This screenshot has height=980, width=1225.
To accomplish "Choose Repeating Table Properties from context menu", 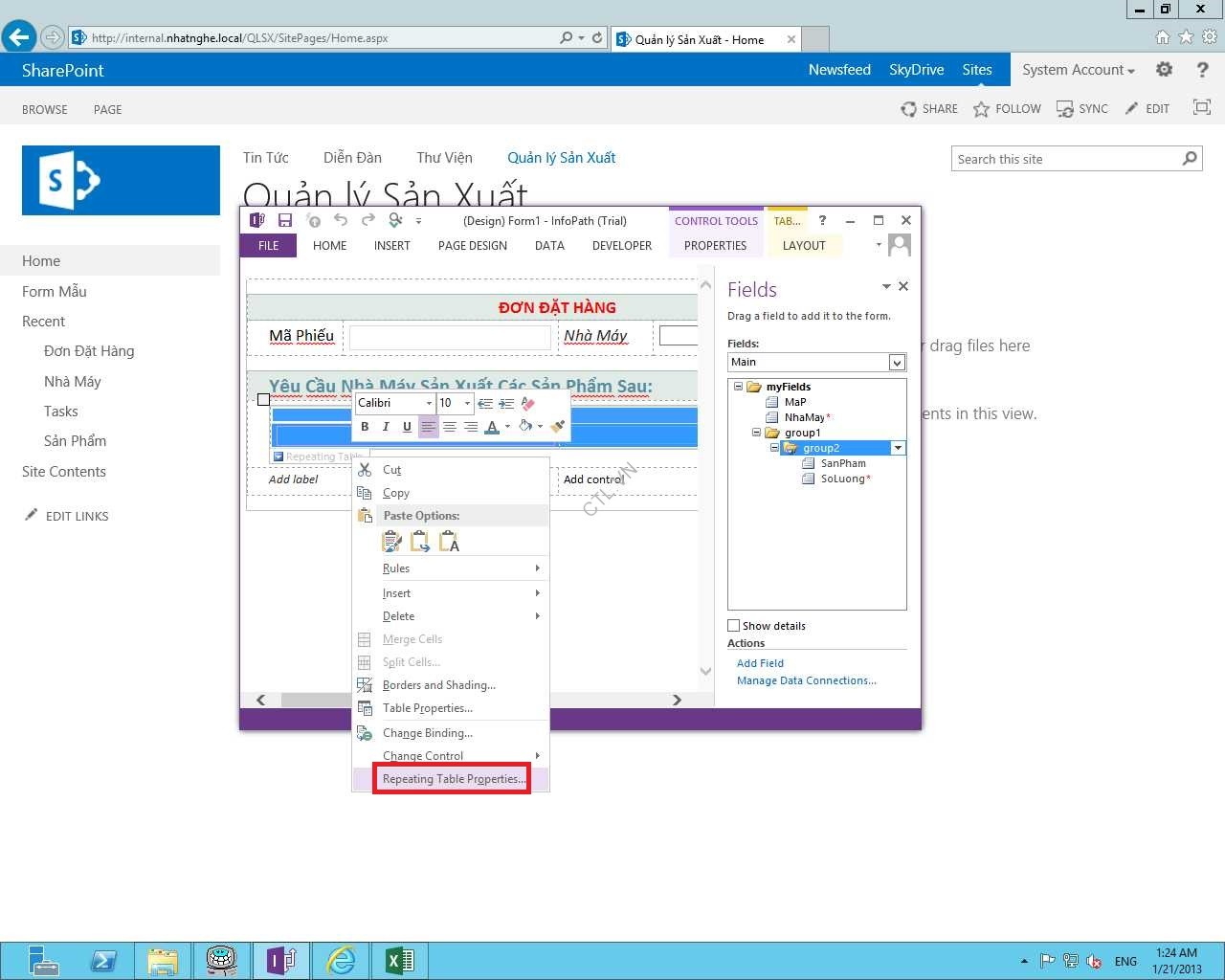I will pos(452,779).
